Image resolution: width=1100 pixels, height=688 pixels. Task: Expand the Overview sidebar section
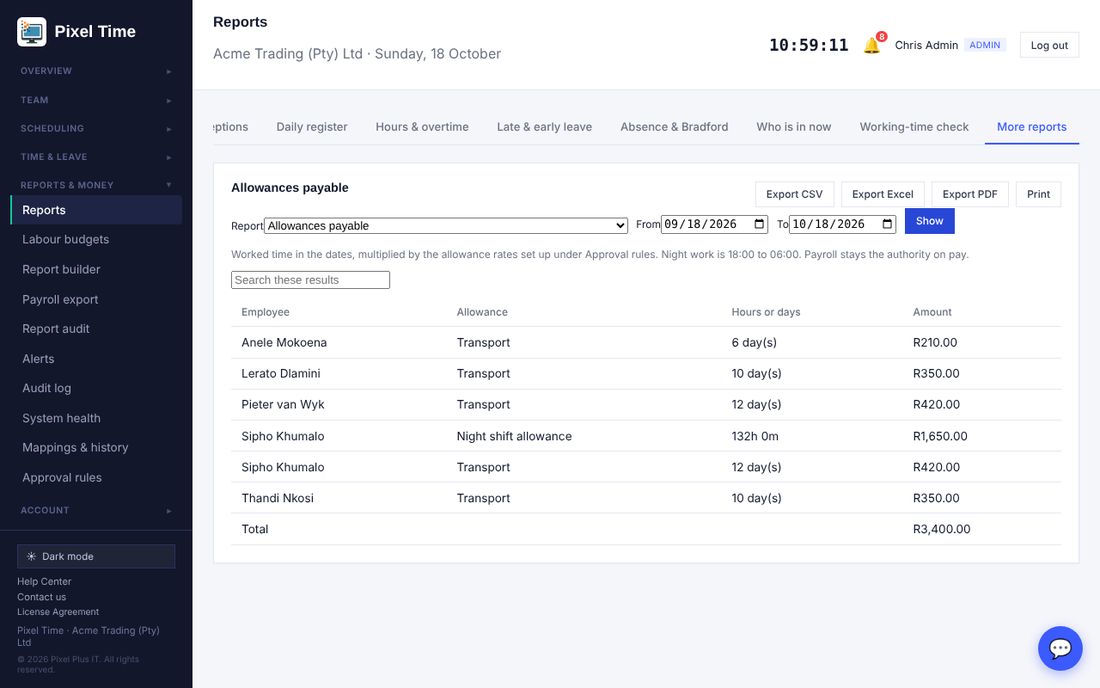coord(96,71)
